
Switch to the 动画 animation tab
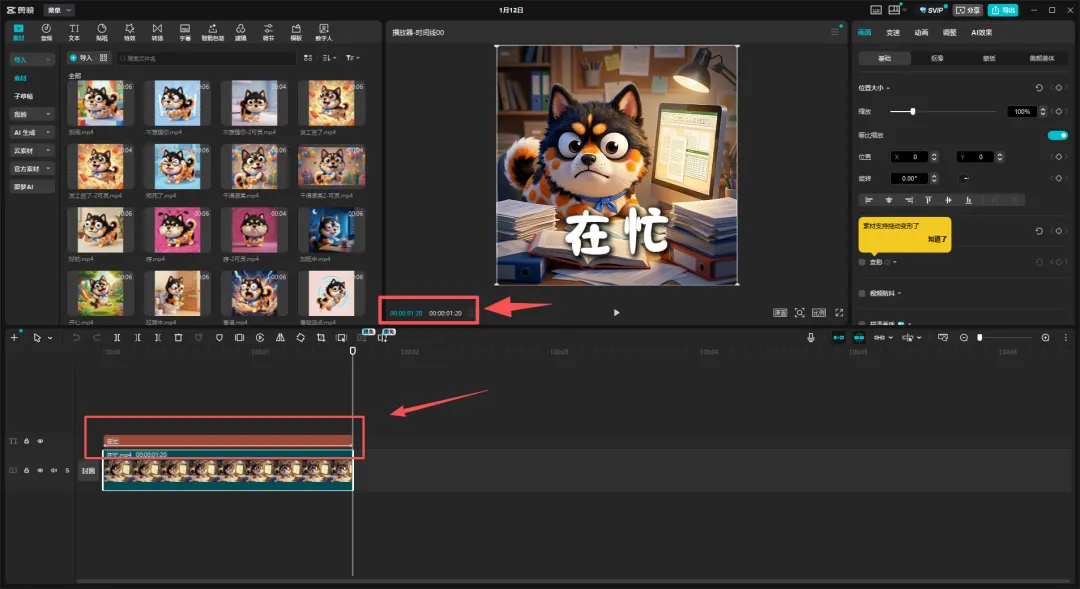pos(921,32)
